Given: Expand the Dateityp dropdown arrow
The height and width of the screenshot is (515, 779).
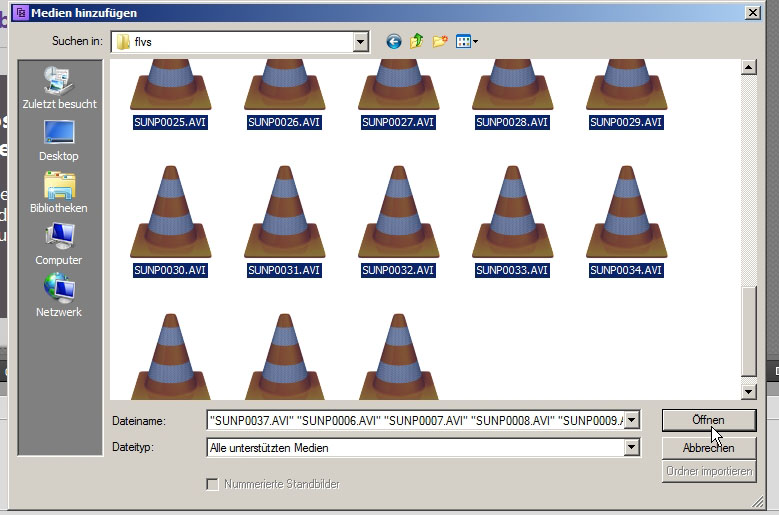Looking at the screenshot, I should tap(631, 447).
